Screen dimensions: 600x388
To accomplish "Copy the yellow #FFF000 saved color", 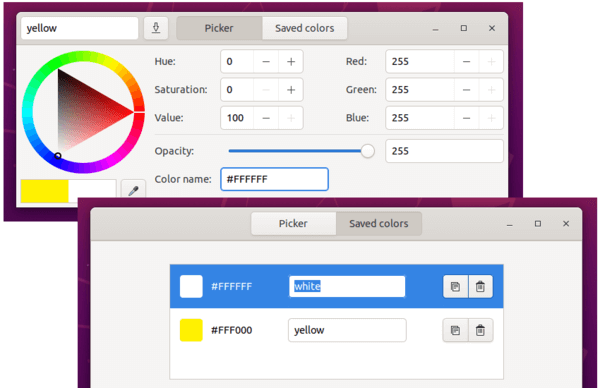I will (455, 330).
